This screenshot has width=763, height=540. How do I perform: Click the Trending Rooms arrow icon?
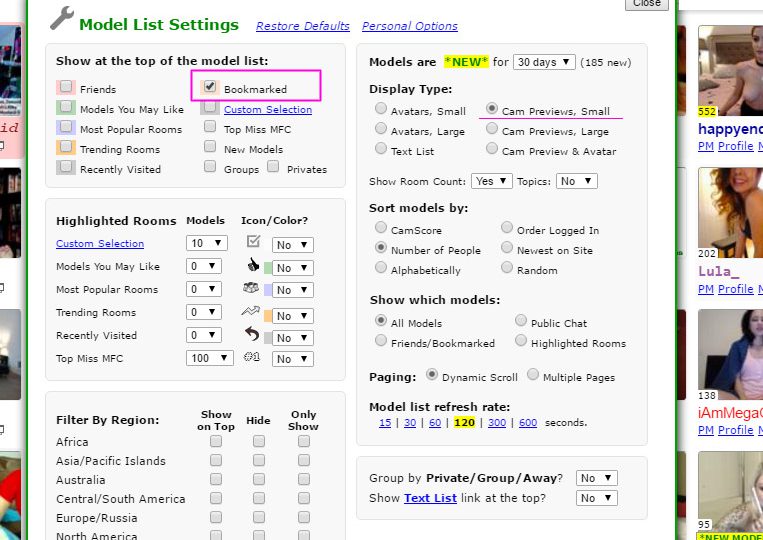point(252,312)
